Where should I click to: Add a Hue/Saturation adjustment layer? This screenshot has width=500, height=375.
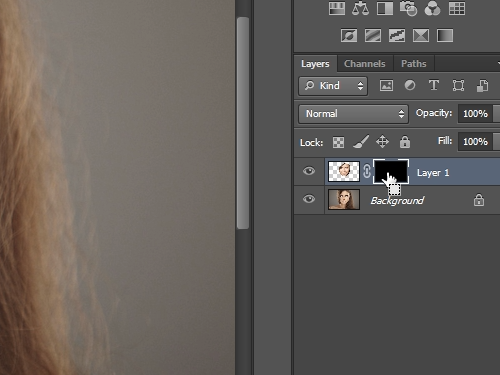tap(337, 8)
